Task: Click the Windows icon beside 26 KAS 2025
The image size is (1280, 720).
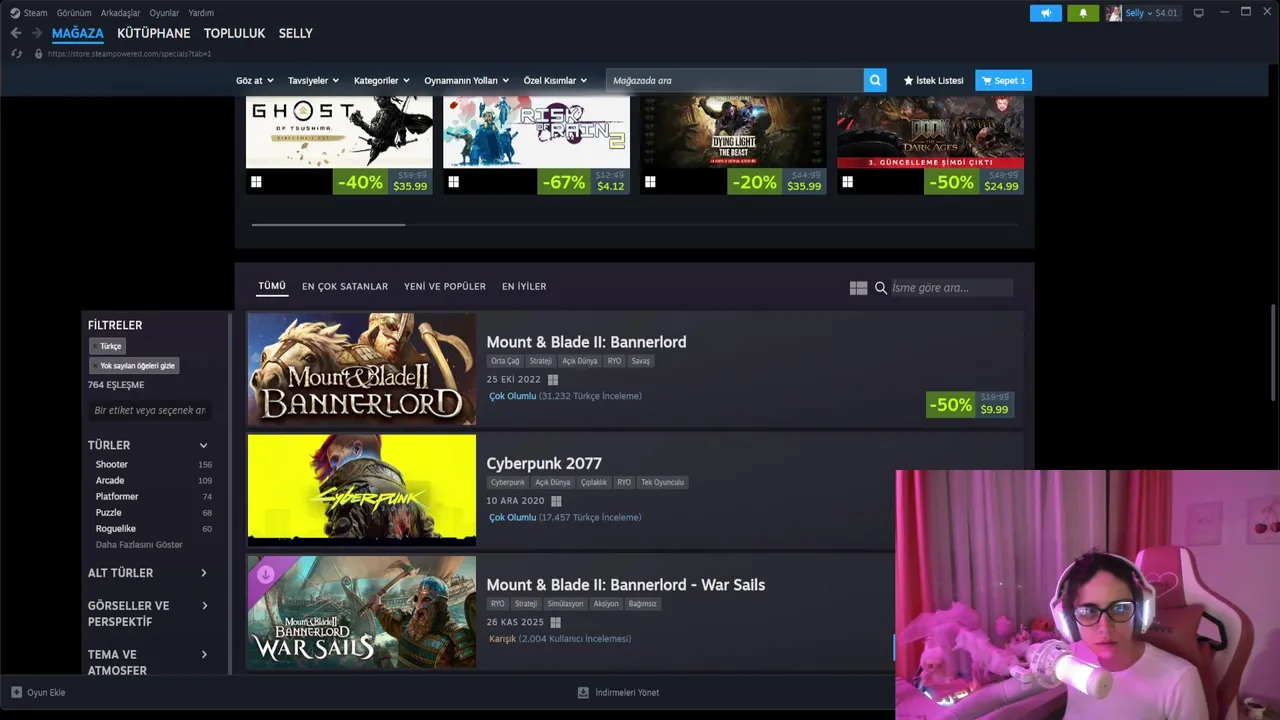Action: (555, 622)
